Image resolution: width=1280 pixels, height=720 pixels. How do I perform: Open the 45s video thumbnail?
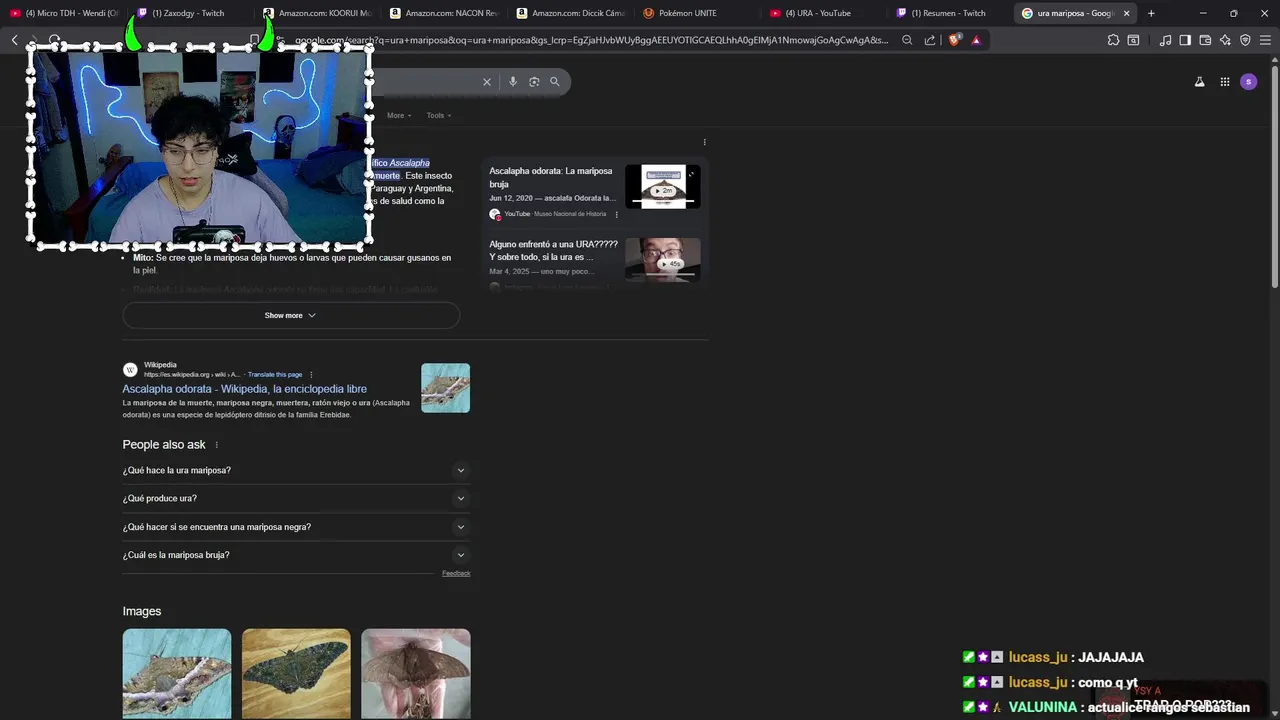tap(663, 259)
